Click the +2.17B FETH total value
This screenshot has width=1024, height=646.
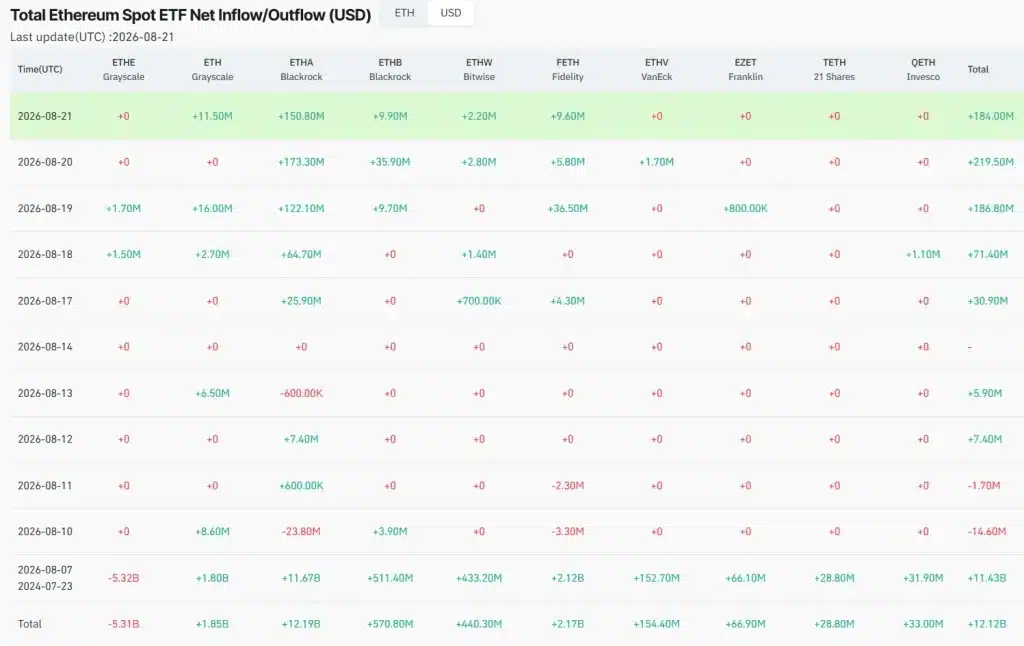pos(568,624)
